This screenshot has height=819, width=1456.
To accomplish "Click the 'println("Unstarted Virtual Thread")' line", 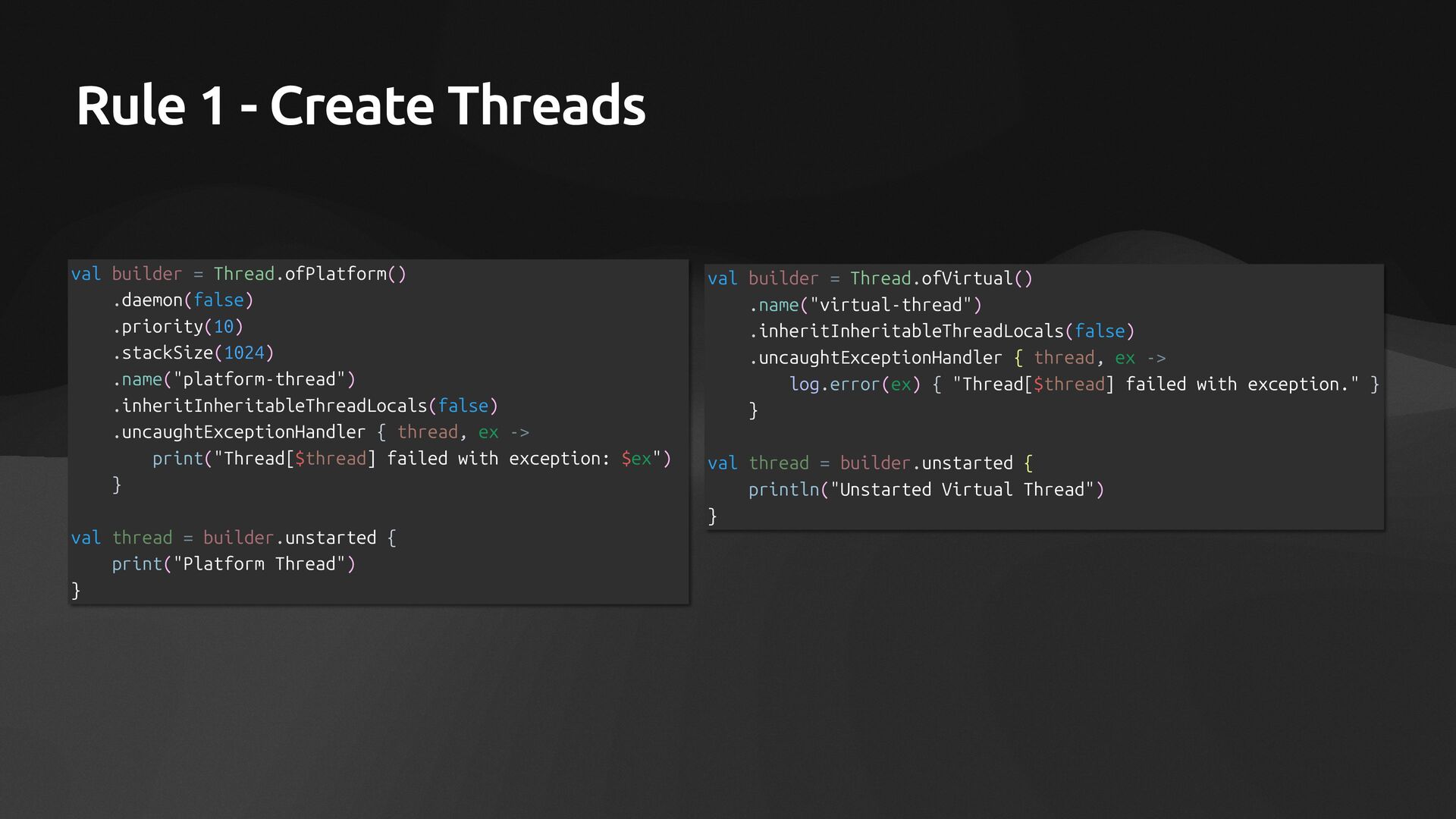I will point(926,490).
